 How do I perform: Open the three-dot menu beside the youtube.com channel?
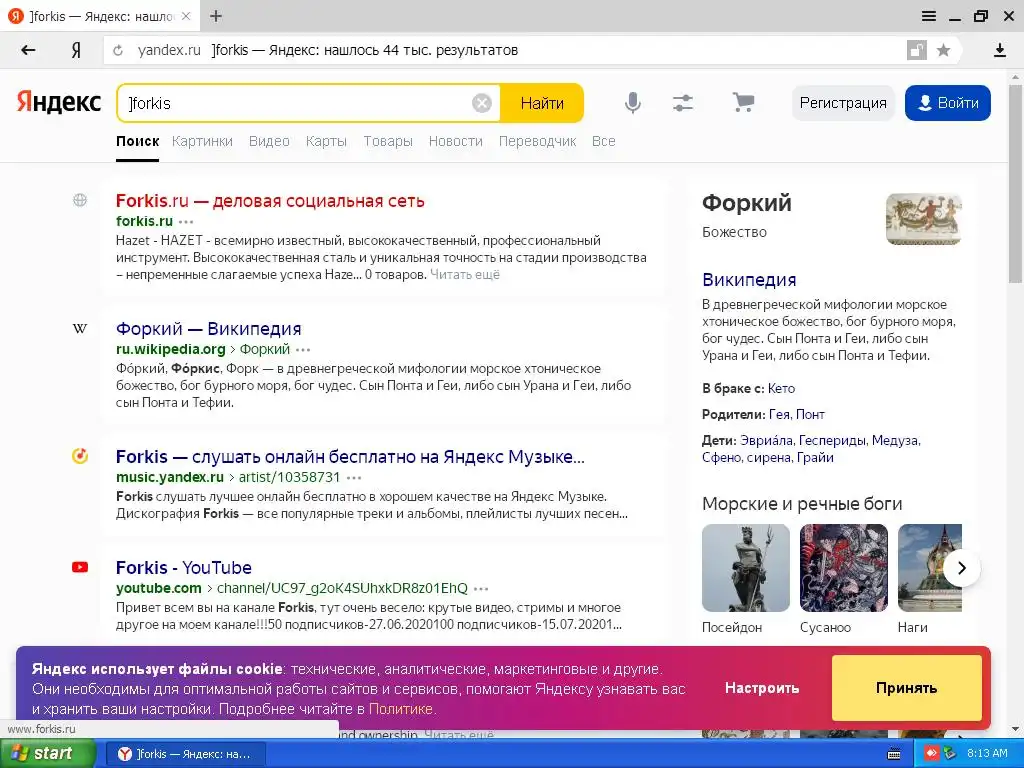[x=481, y=588]
